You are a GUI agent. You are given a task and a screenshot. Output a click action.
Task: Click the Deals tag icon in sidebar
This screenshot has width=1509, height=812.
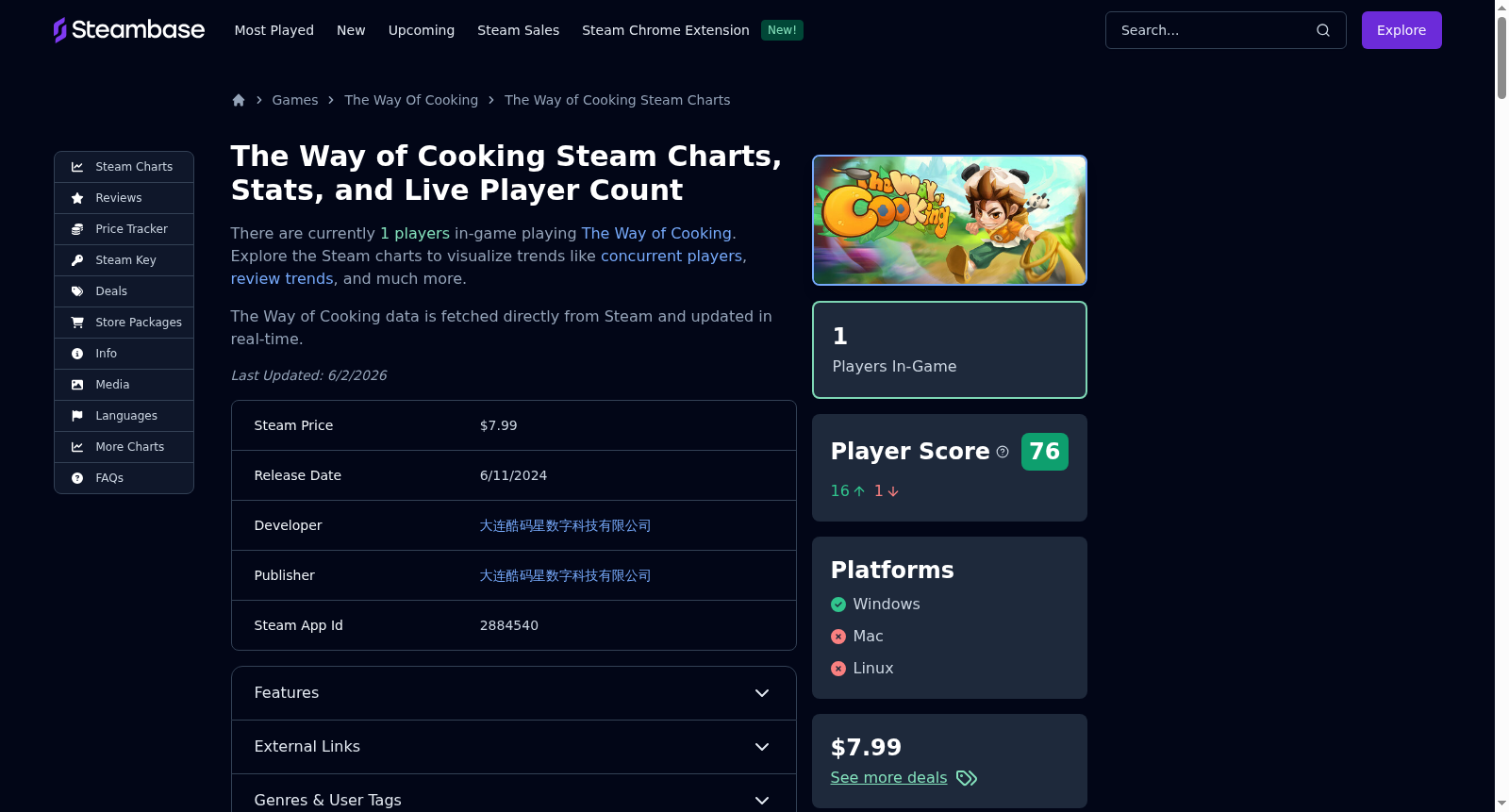[x=77, y=291]
